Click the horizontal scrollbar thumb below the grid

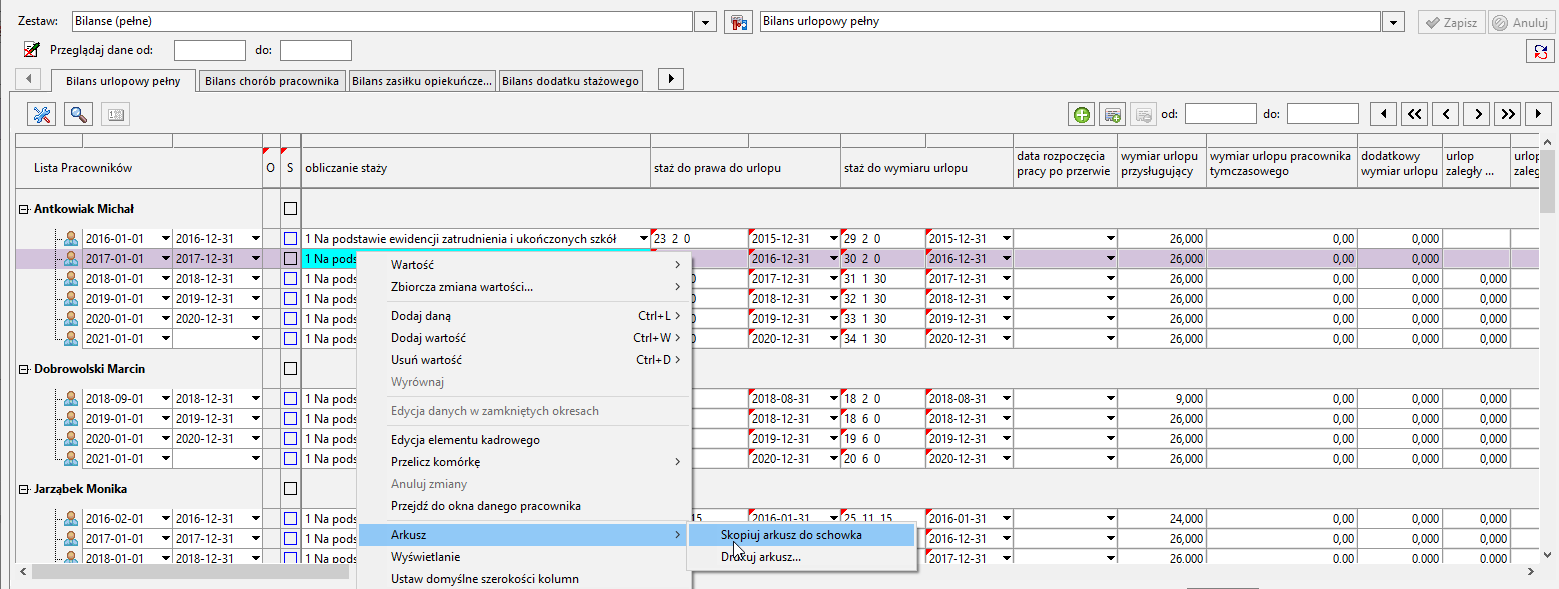(190, 573)
